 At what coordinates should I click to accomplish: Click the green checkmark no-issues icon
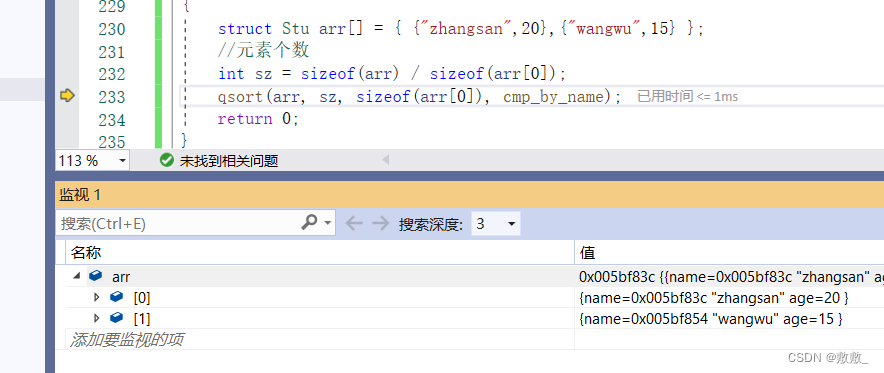166,161
